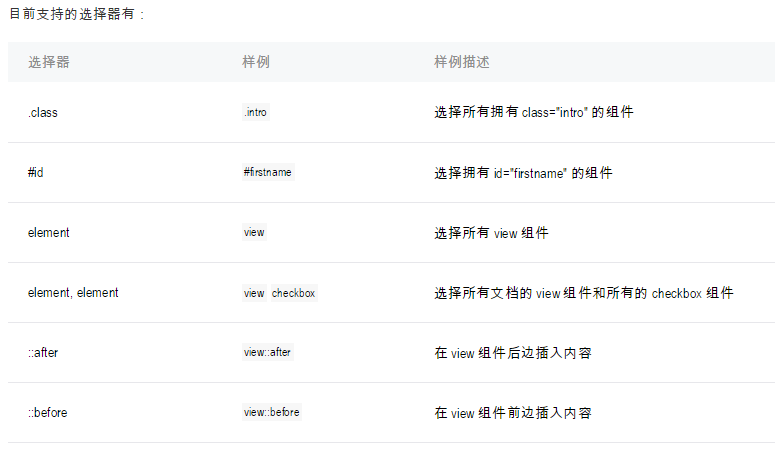Click the description mentioning id="firstname"
775x454 pixels.
pos(523,173)
